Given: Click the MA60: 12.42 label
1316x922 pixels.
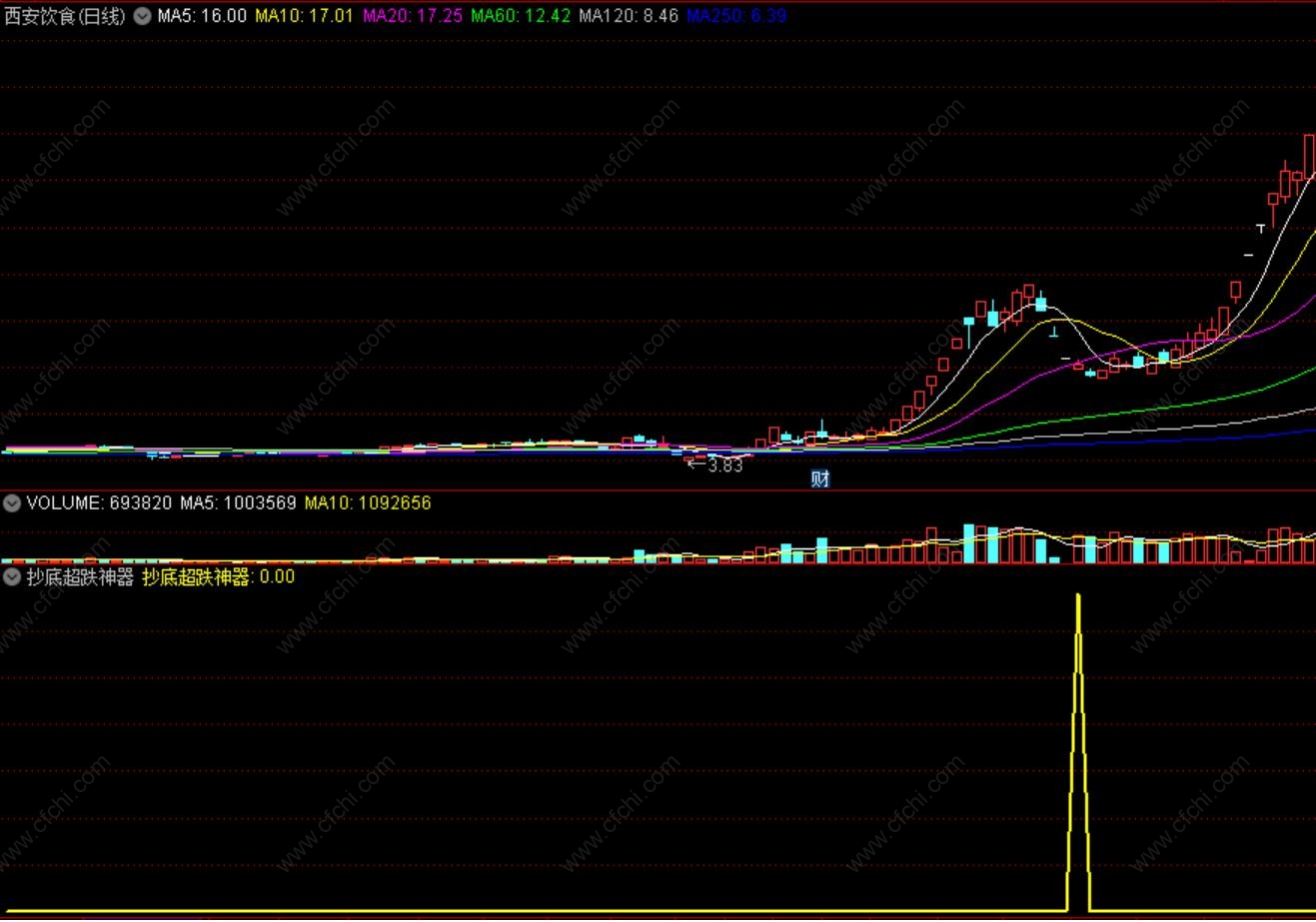Looking at the screenshot, I should point(521,16).
